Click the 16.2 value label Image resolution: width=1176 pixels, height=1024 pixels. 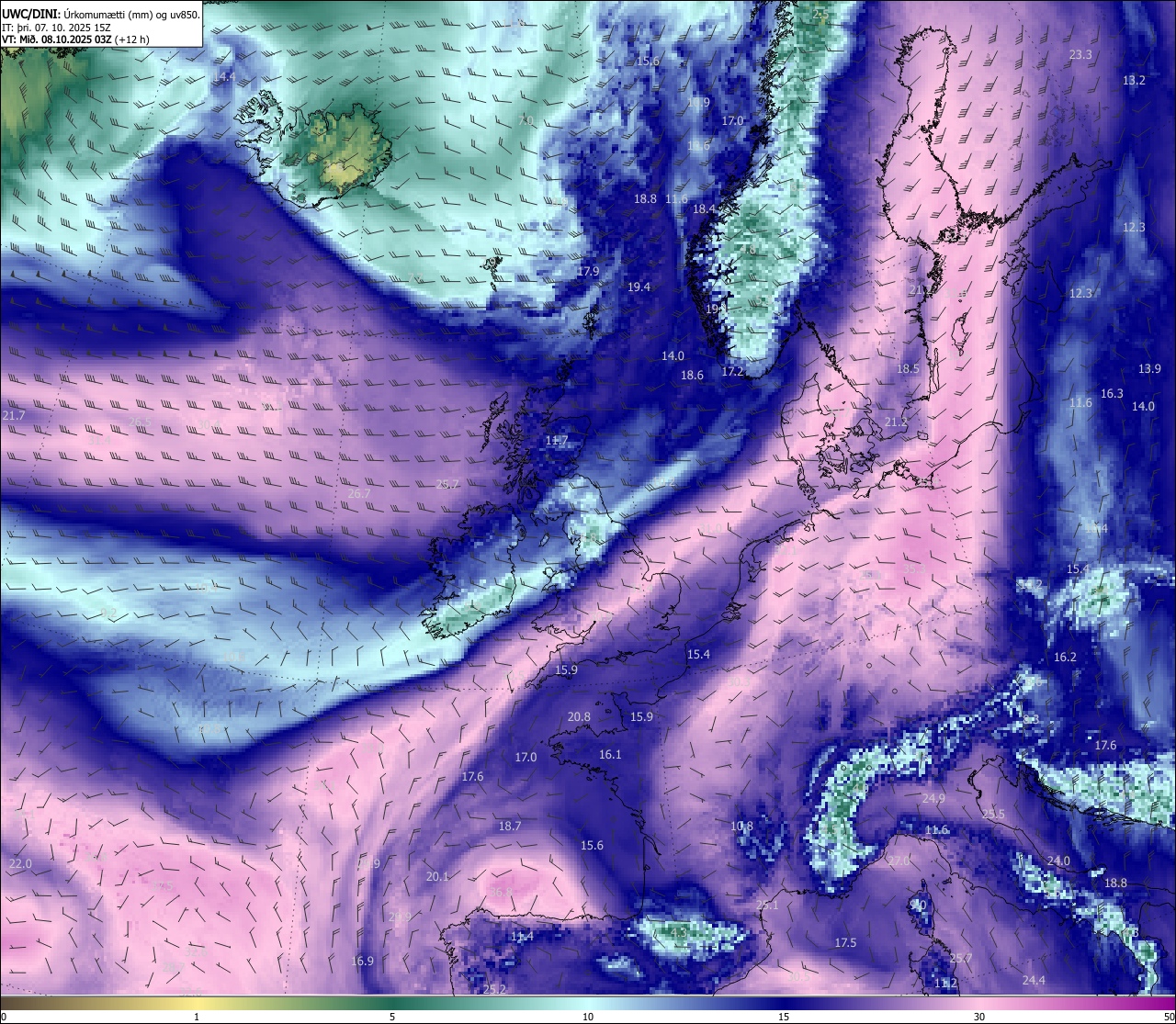pos(1065,657)
